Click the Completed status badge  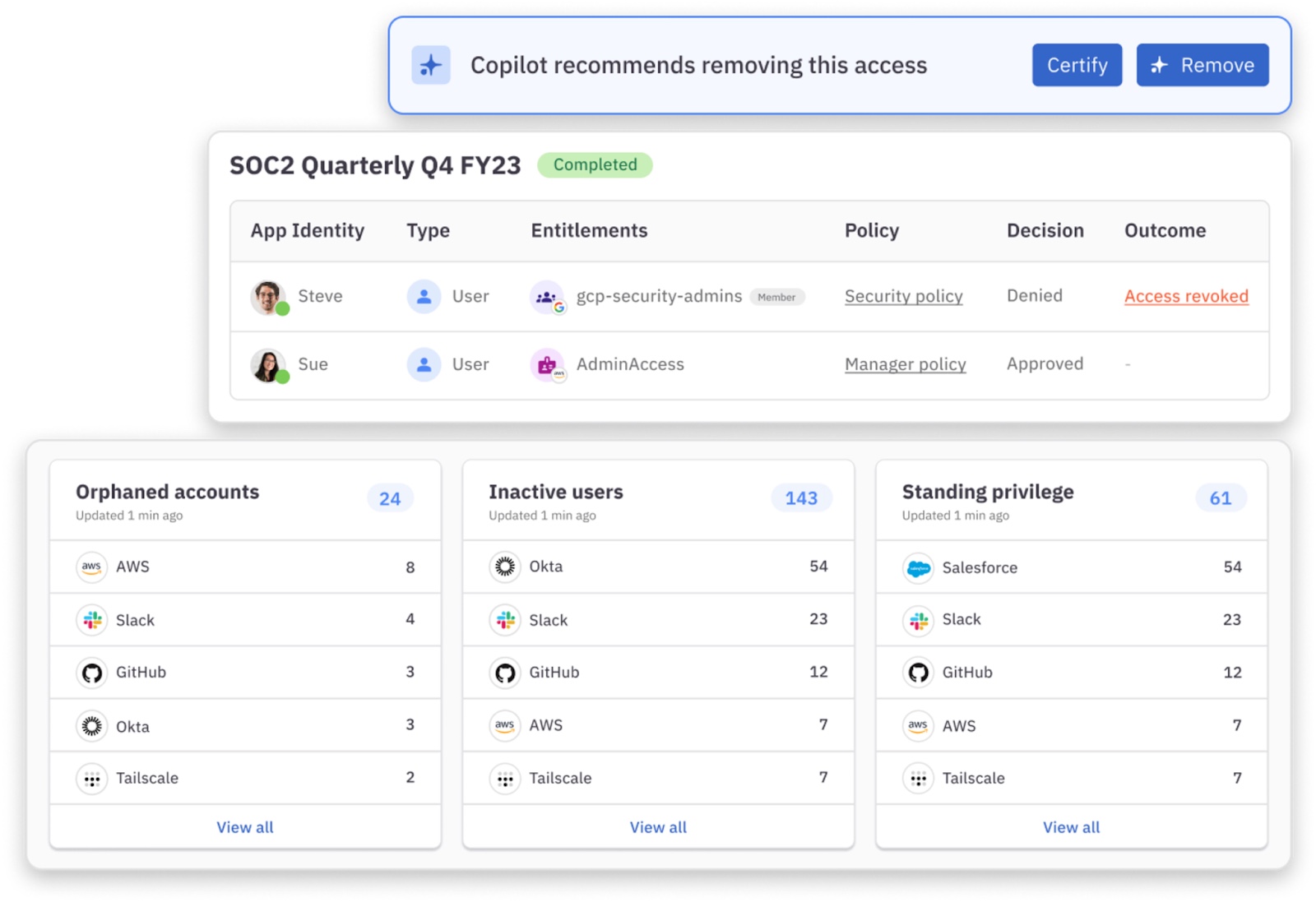pos(595,164)
